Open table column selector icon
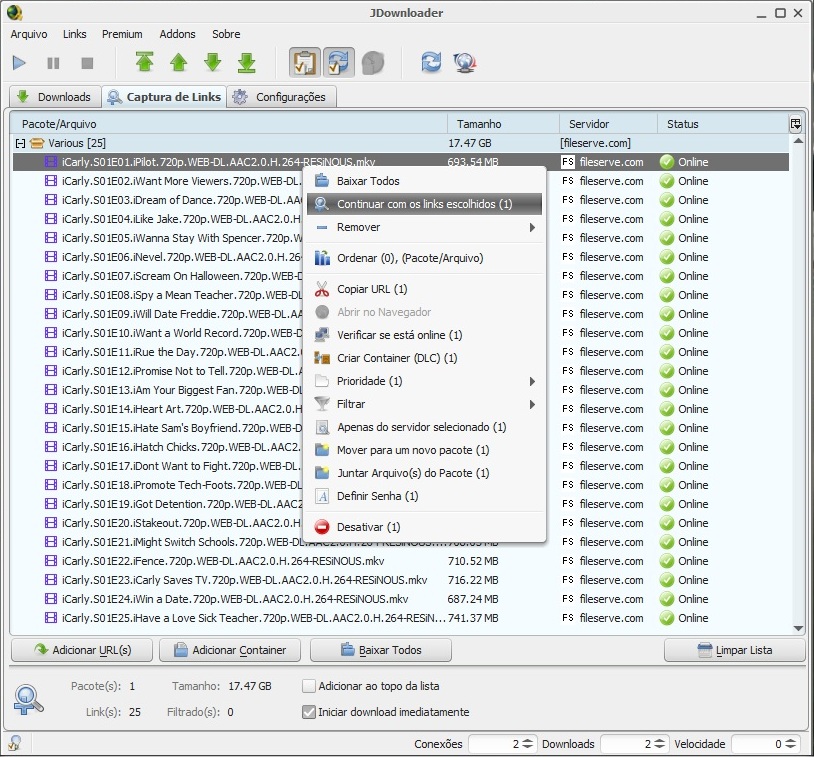The height and width of the screenshot is (757, 814). (795, 124)
